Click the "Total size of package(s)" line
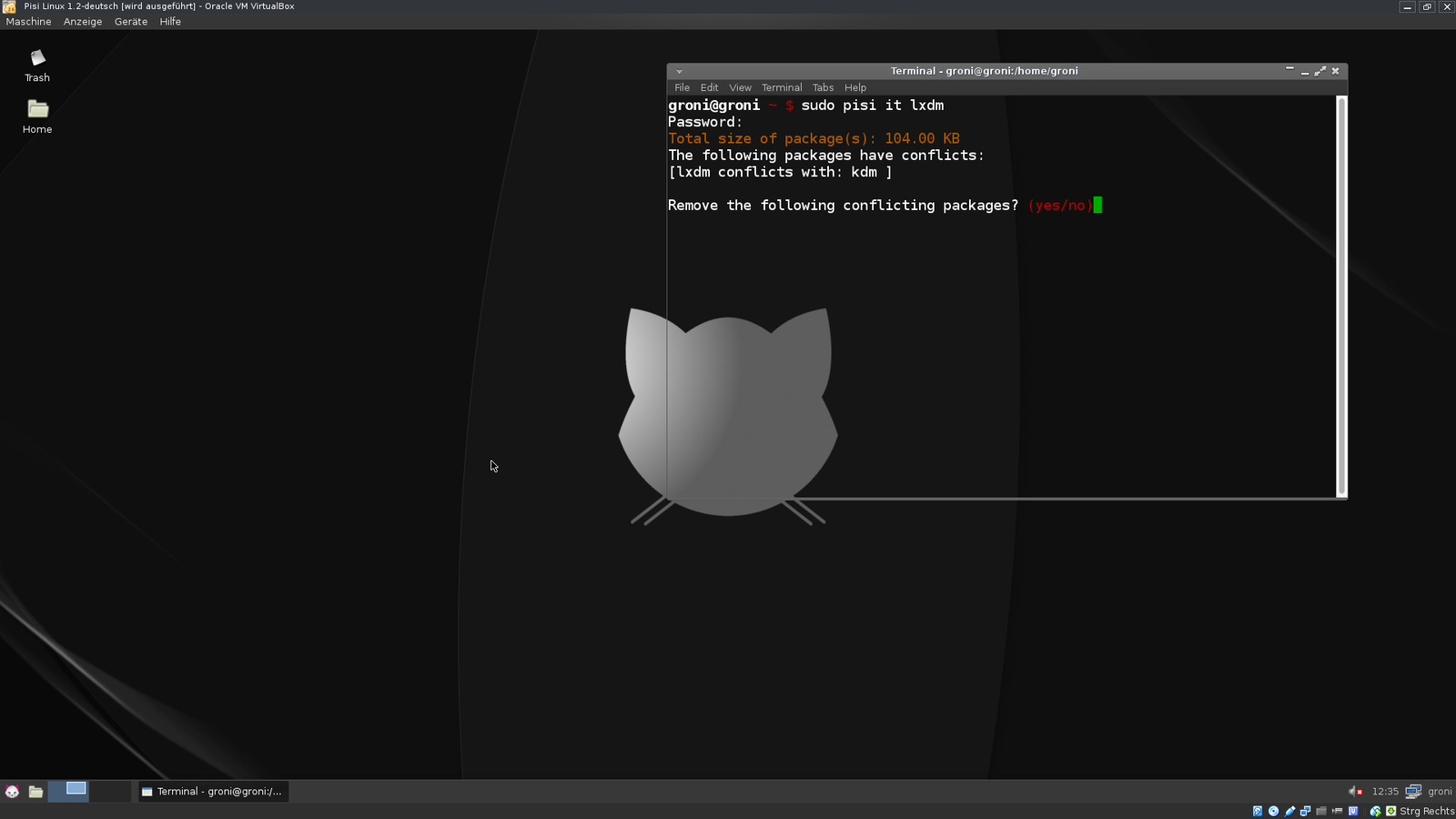The height and width of the screenshot is (819, 1456). [x=814, y=138]
